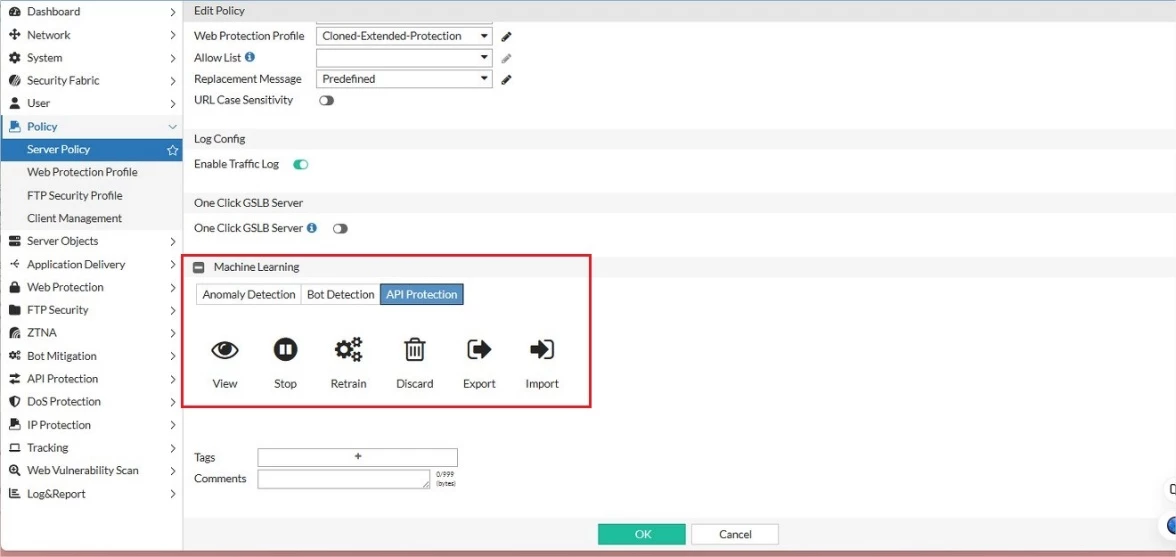The width and height of the screenshot is (1176, 557).
Task: Click the Web Protection lock icon
Action: click(14, 287)
